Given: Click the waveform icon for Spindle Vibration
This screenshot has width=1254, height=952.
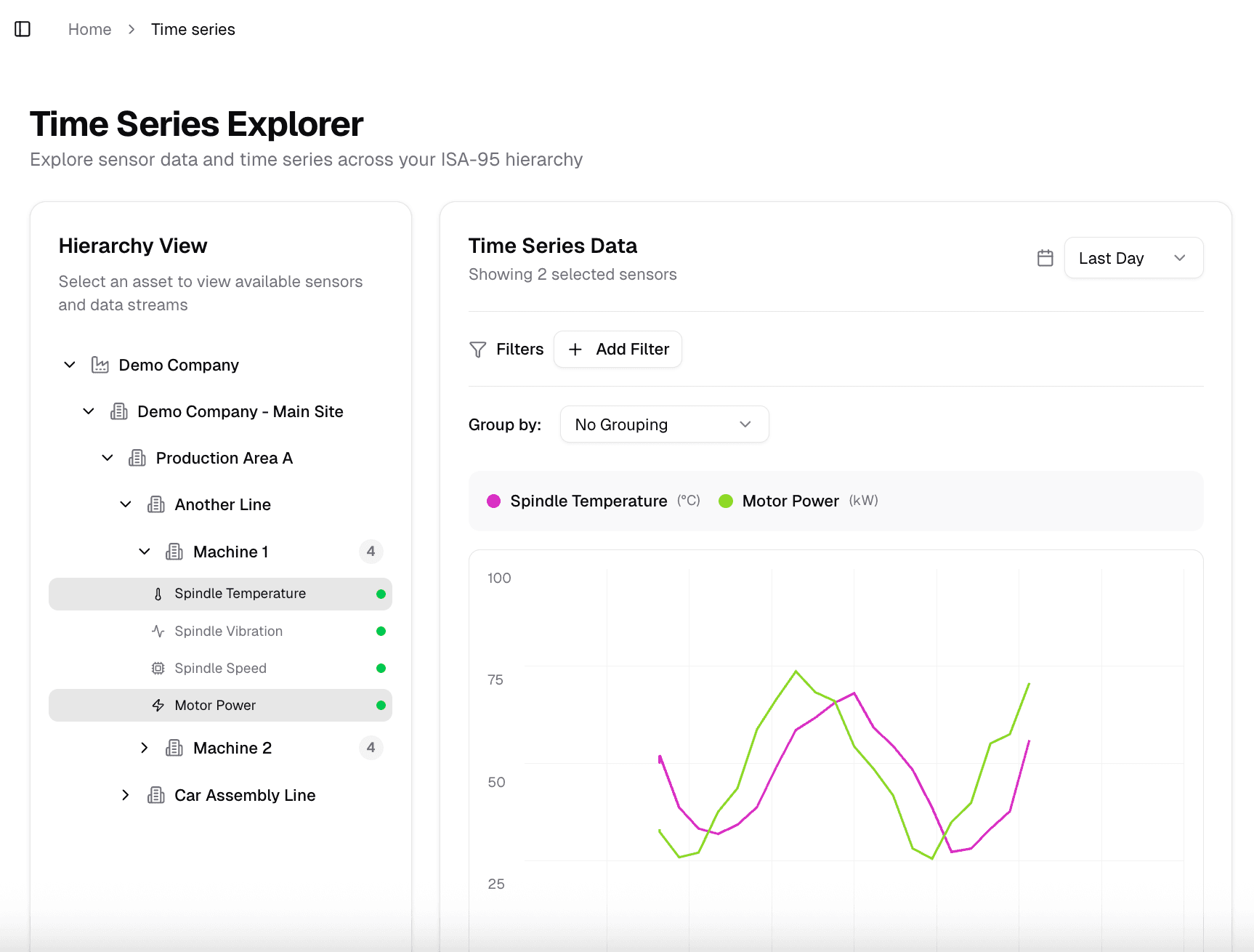Looking at the screenshot, I should click(x=158, y=631).
